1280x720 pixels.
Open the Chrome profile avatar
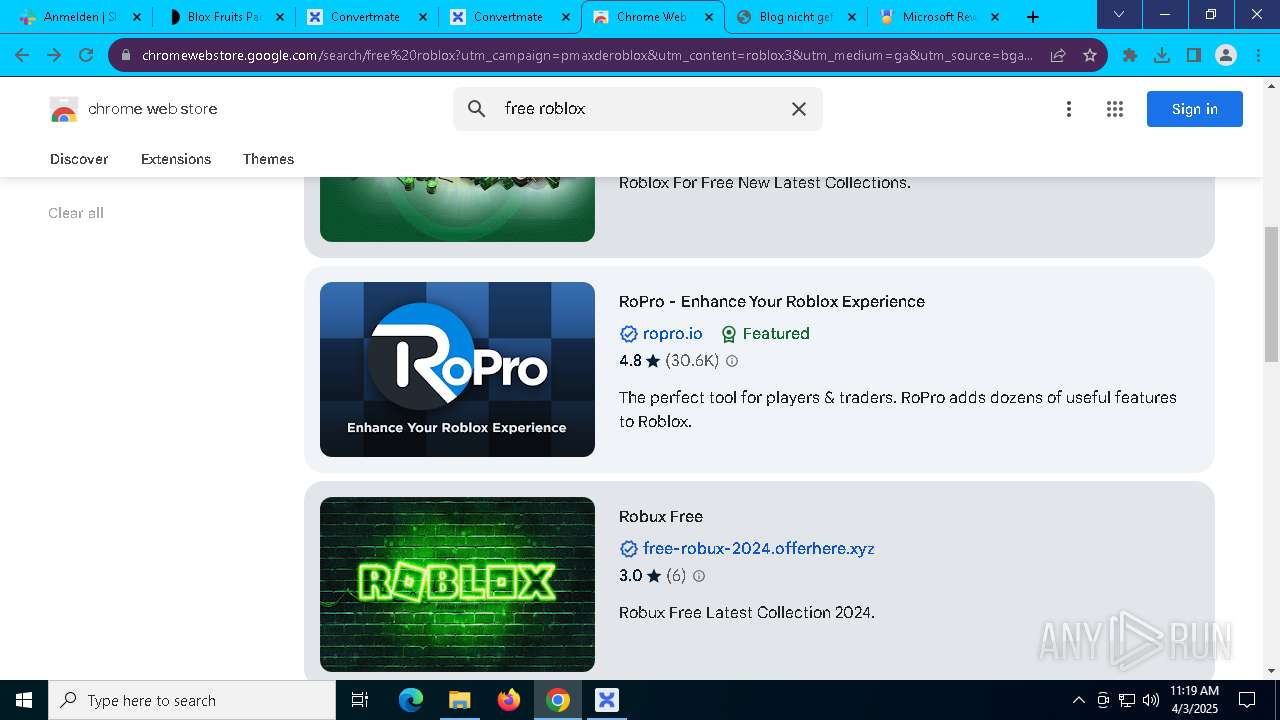[1226, 55]
